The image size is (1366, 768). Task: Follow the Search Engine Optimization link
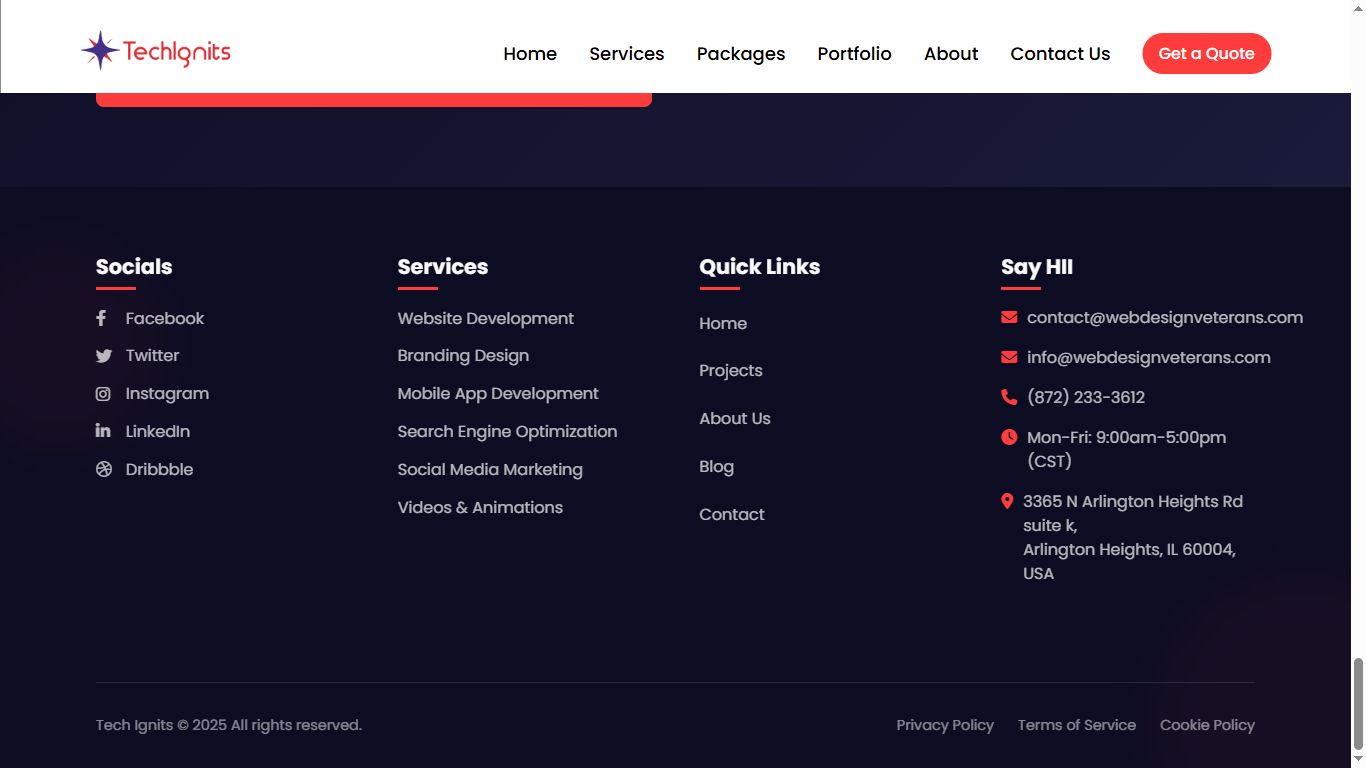pos(507,431)
